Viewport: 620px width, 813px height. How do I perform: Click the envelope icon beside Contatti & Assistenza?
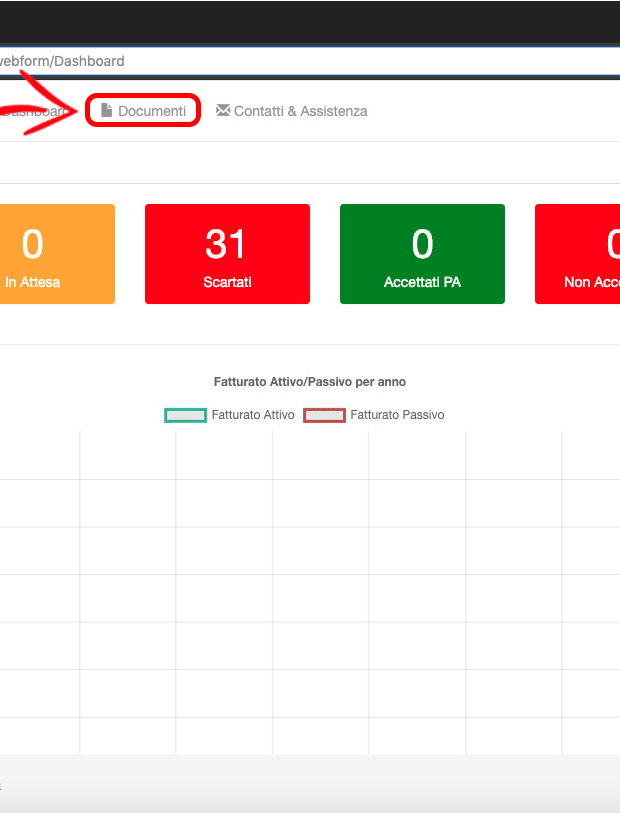pyautogui.click(x=223, y=111)
